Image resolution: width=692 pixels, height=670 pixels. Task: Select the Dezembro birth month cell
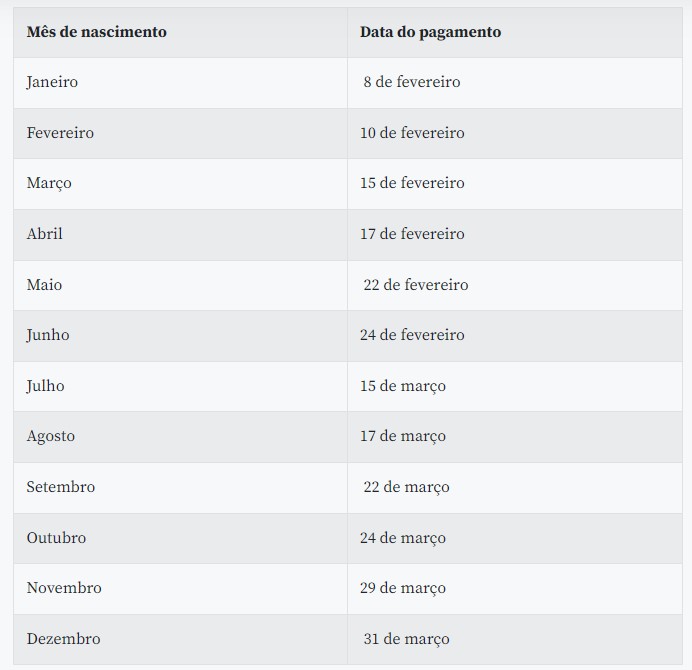point(63,639)
